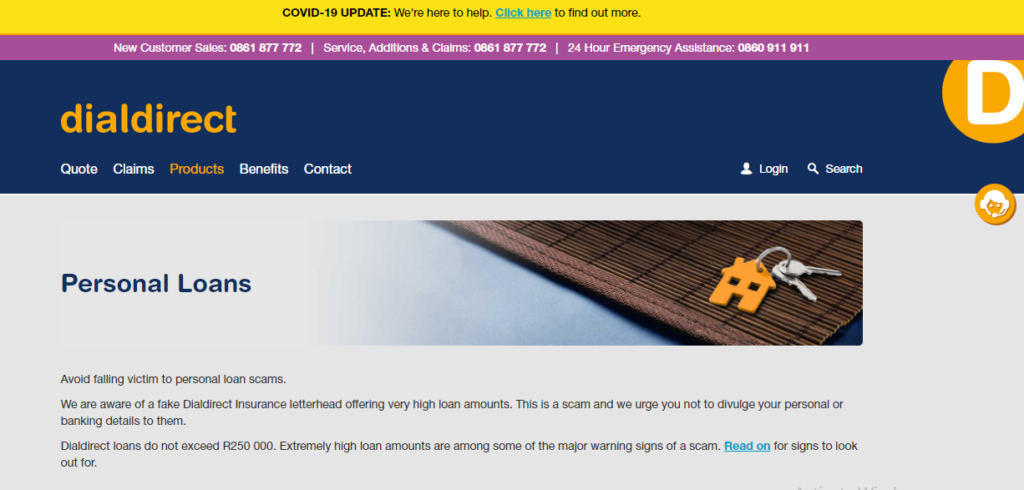Click the user profile icon beside Login
Screen dimensions: 1024x490
[x=746, y=169]
